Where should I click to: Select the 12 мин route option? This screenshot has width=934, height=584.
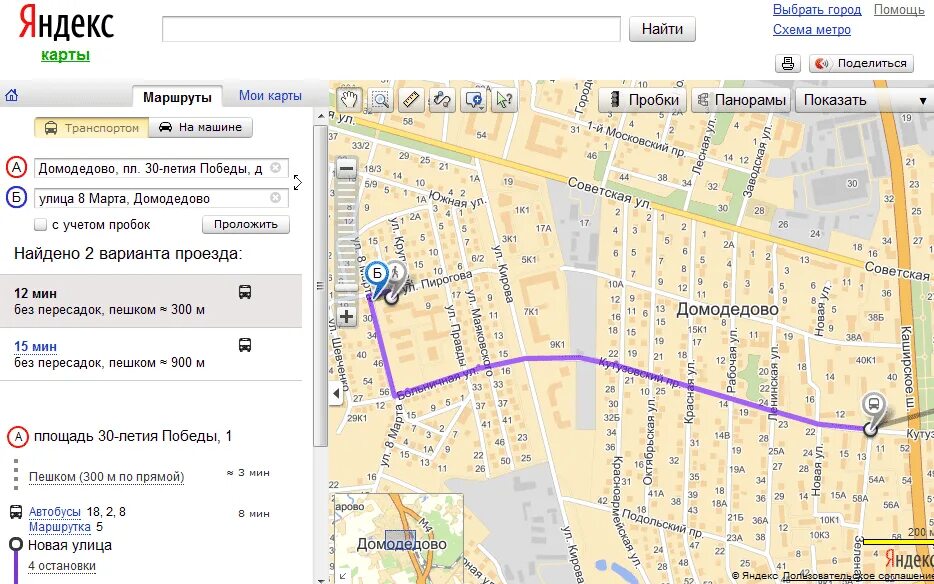[151, 301]
